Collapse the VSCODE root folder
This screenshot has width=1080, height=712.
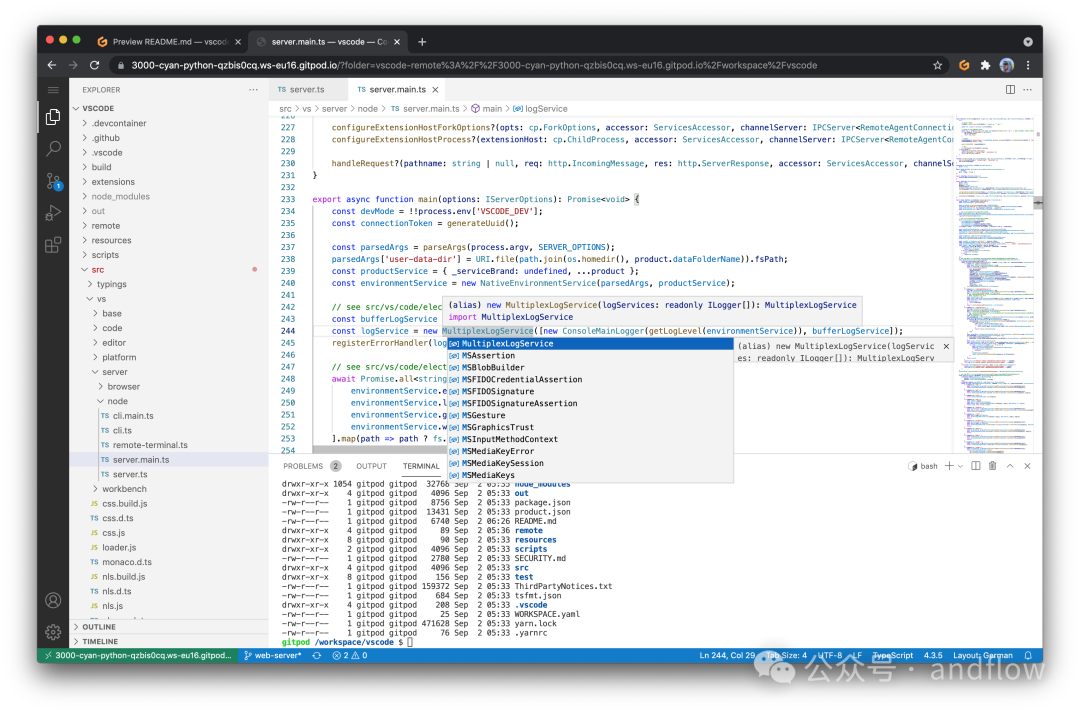click(x=169, y=108)
